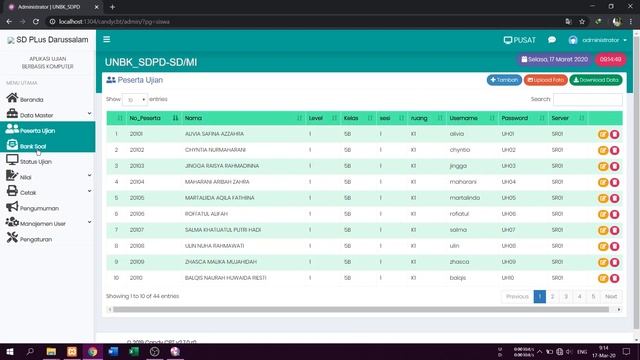
Task: Edit row for ZHASCA MALIKA MUJAHIDAH
Action: click(603, 262)
